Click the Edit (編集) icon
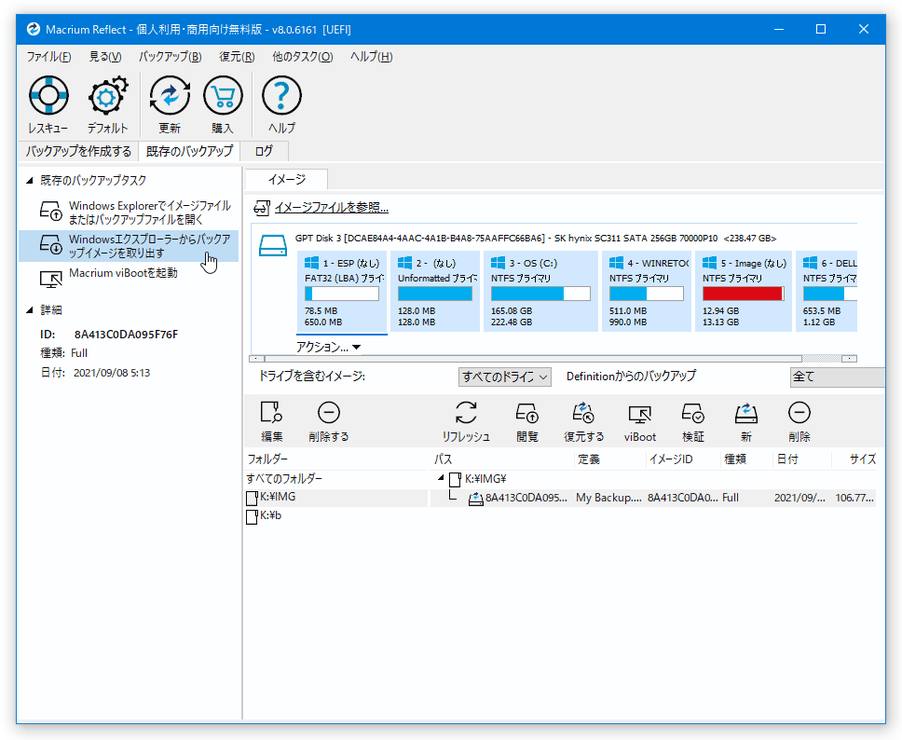 [x=272, y=413]
